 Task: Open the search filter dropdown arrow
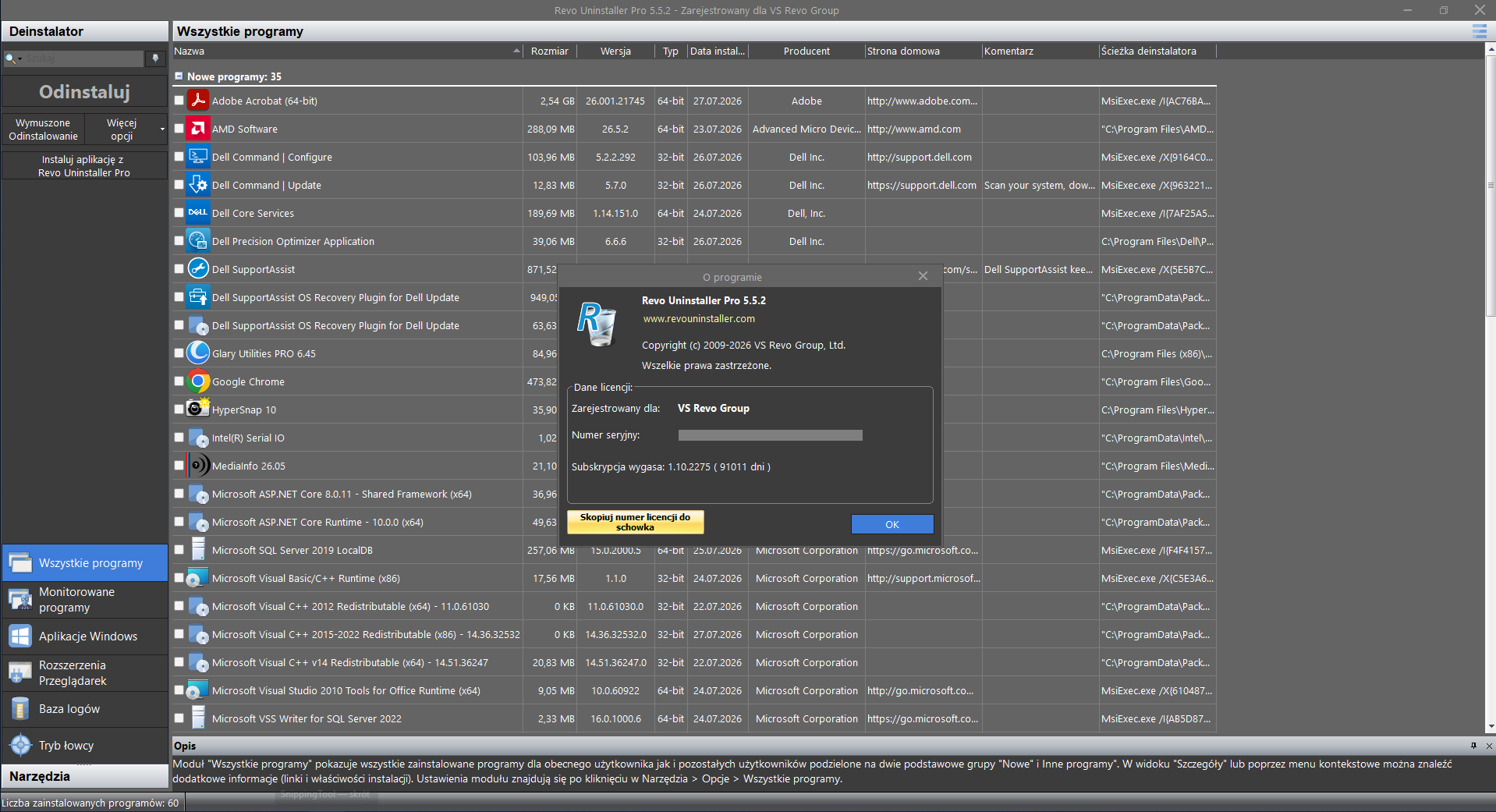point(20,59)
